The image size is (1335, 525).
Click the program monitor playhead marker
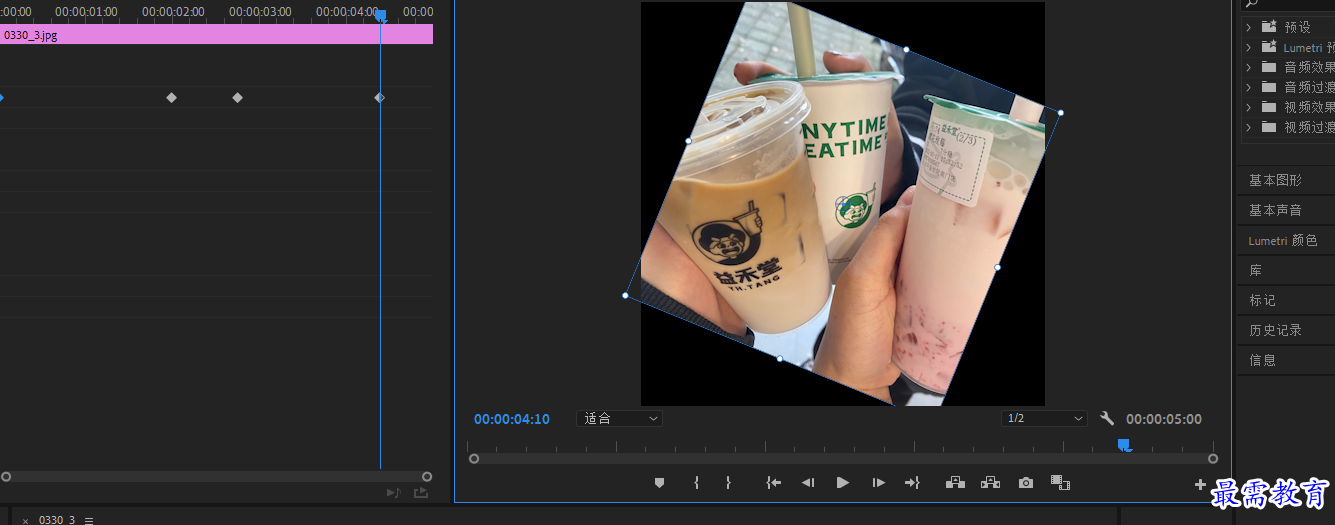pos(1123,444)
